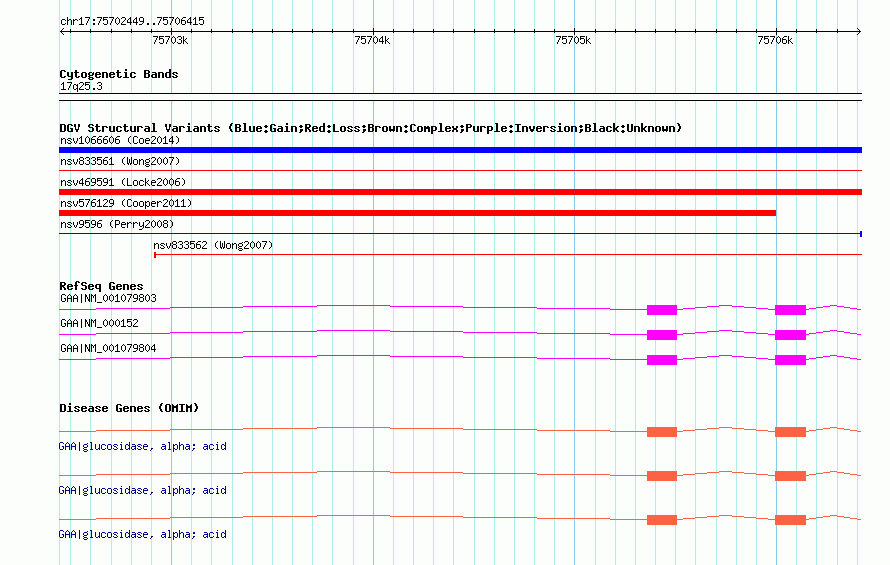Open the first GAA|glucosidase, alpha; acid link
Screen dimensions: 890x565
[142, 446]
